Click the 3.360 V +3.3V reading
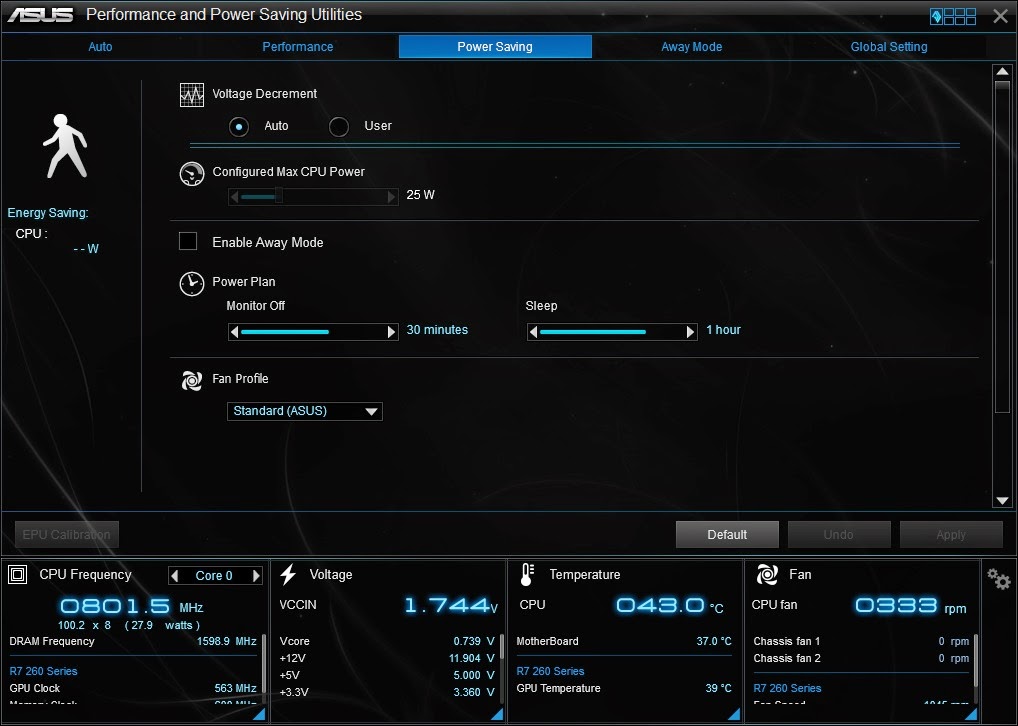The image size is (1018, 726). pyautogui.click(x=474, y=692)
